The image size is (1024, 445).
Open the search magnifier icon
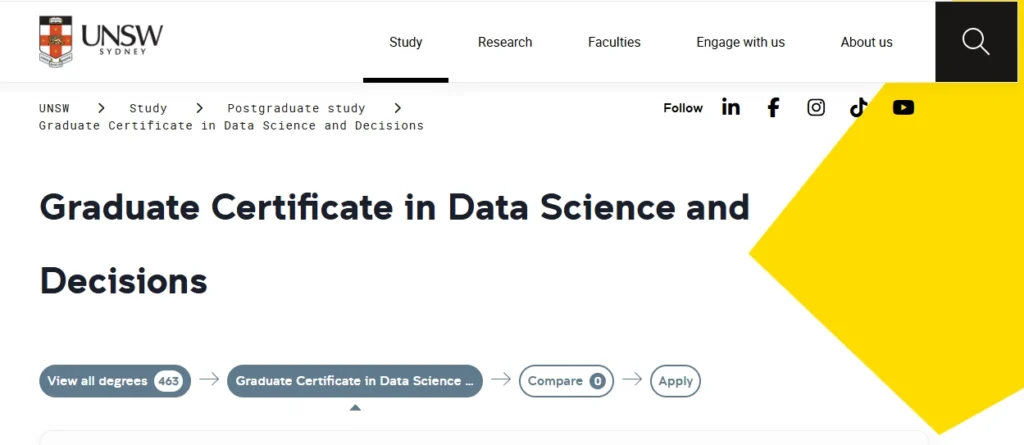pyautogui.click(x=975, y=42)
